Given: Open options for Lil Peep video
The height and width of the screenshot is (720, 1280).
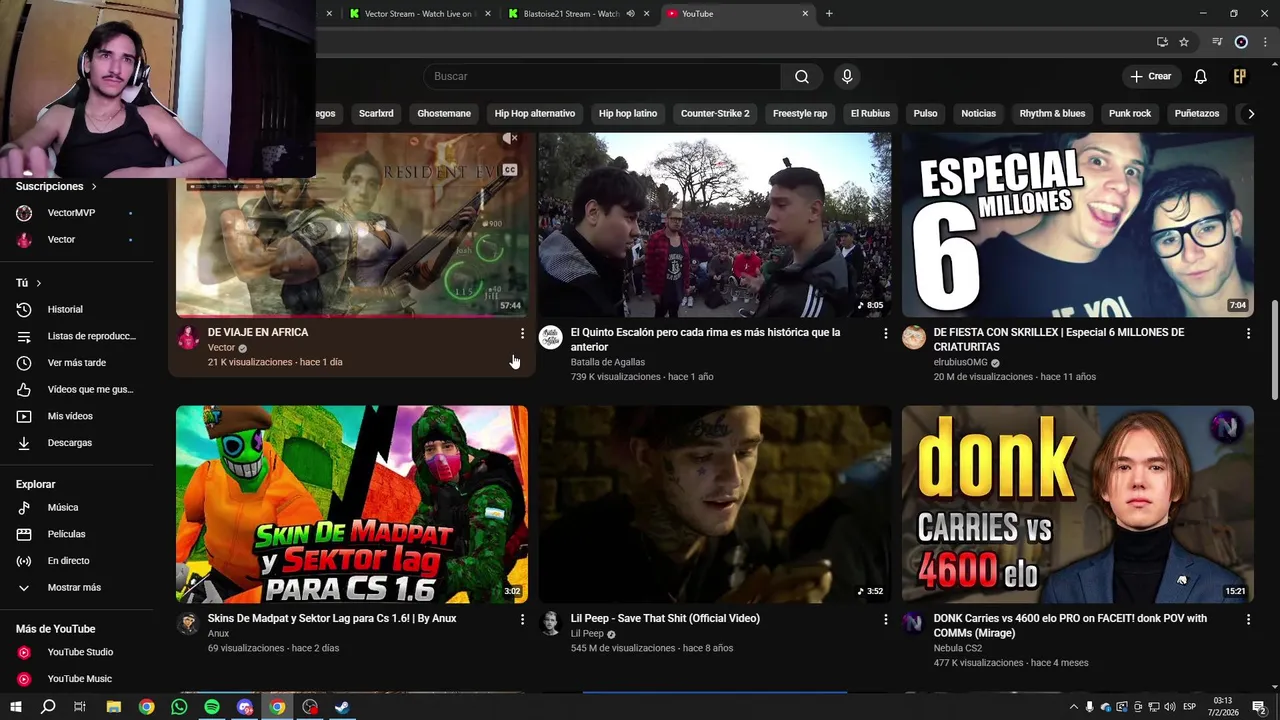Looking at the screenshot, I should 885,620.
